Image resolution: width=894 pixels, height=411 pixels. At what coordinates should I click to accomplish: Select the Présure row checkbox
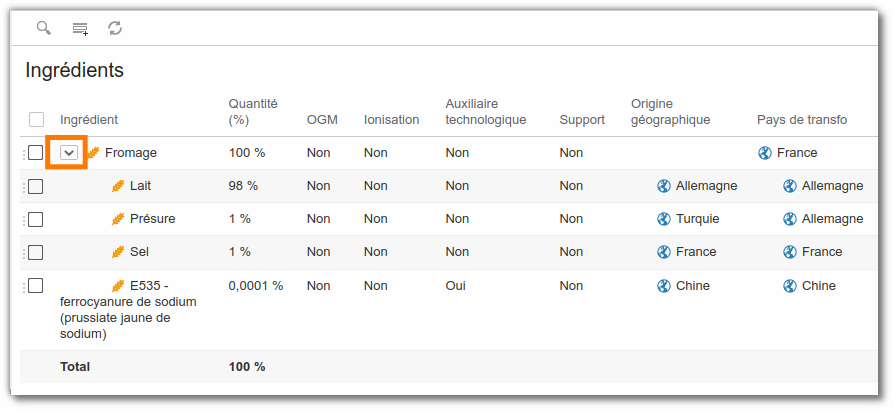(x=35, y=219)
